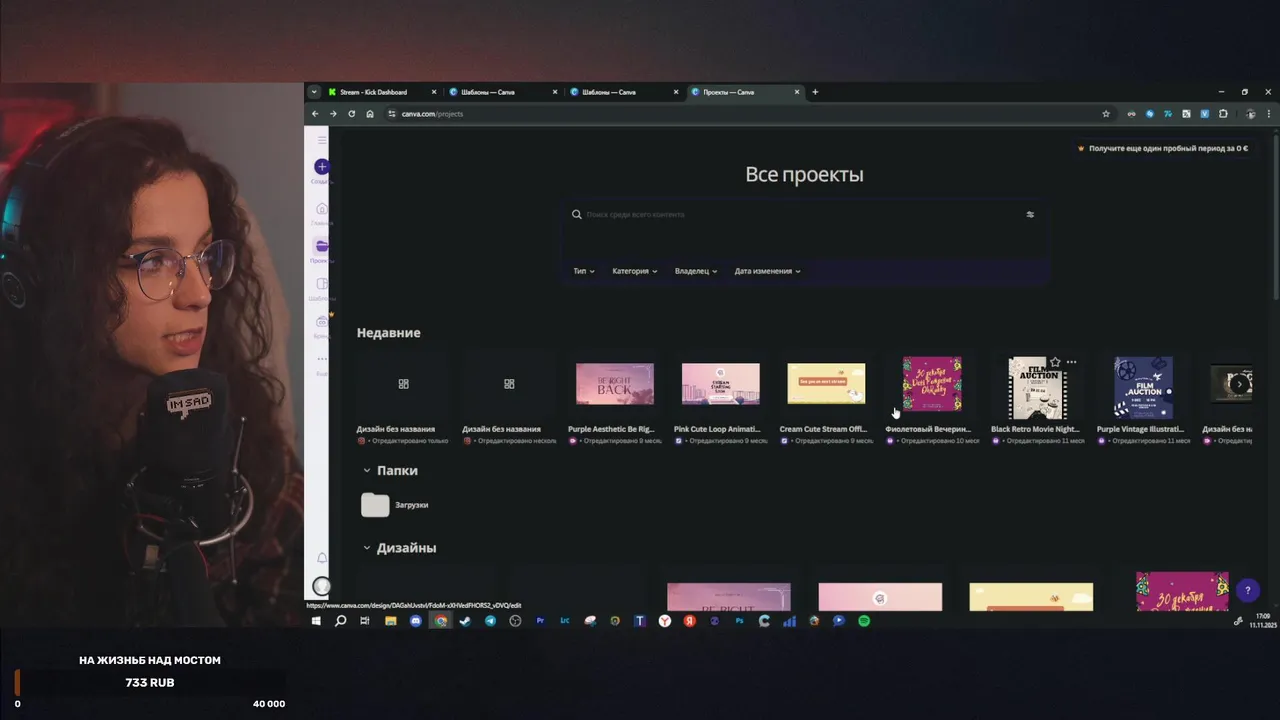Close the Stream - Kick Dashboard tab
This screenshot has height=720, width=1280.
(434, 92)
